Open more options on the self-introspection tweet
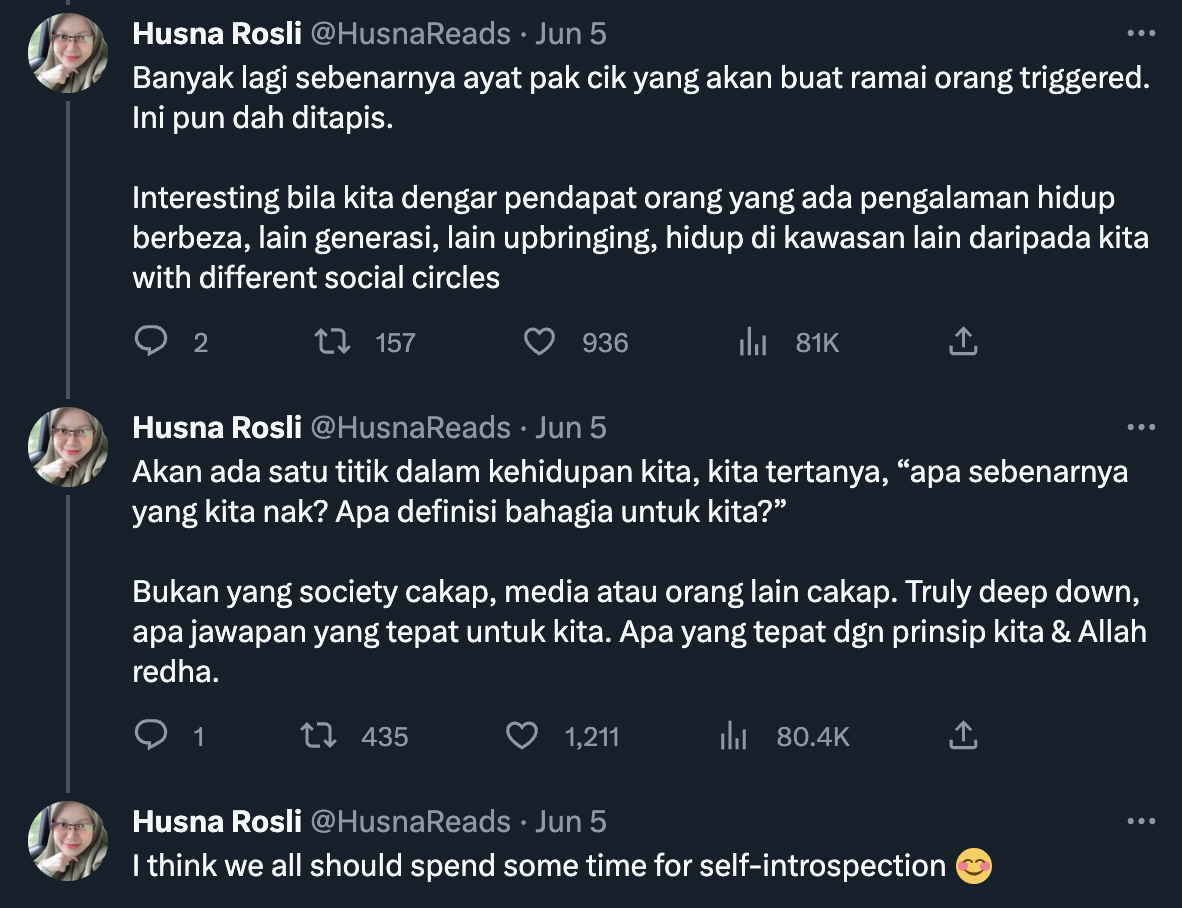Image resolution: width=1182 pixels, height=908 pixels. coord(1141,822)
